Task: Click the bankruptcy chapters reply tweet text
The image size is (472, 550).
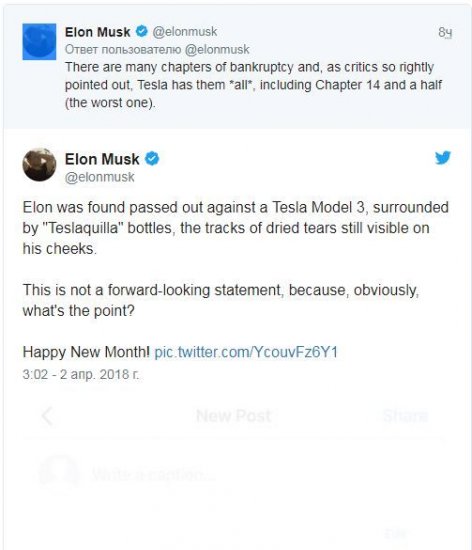Action: 254,85
